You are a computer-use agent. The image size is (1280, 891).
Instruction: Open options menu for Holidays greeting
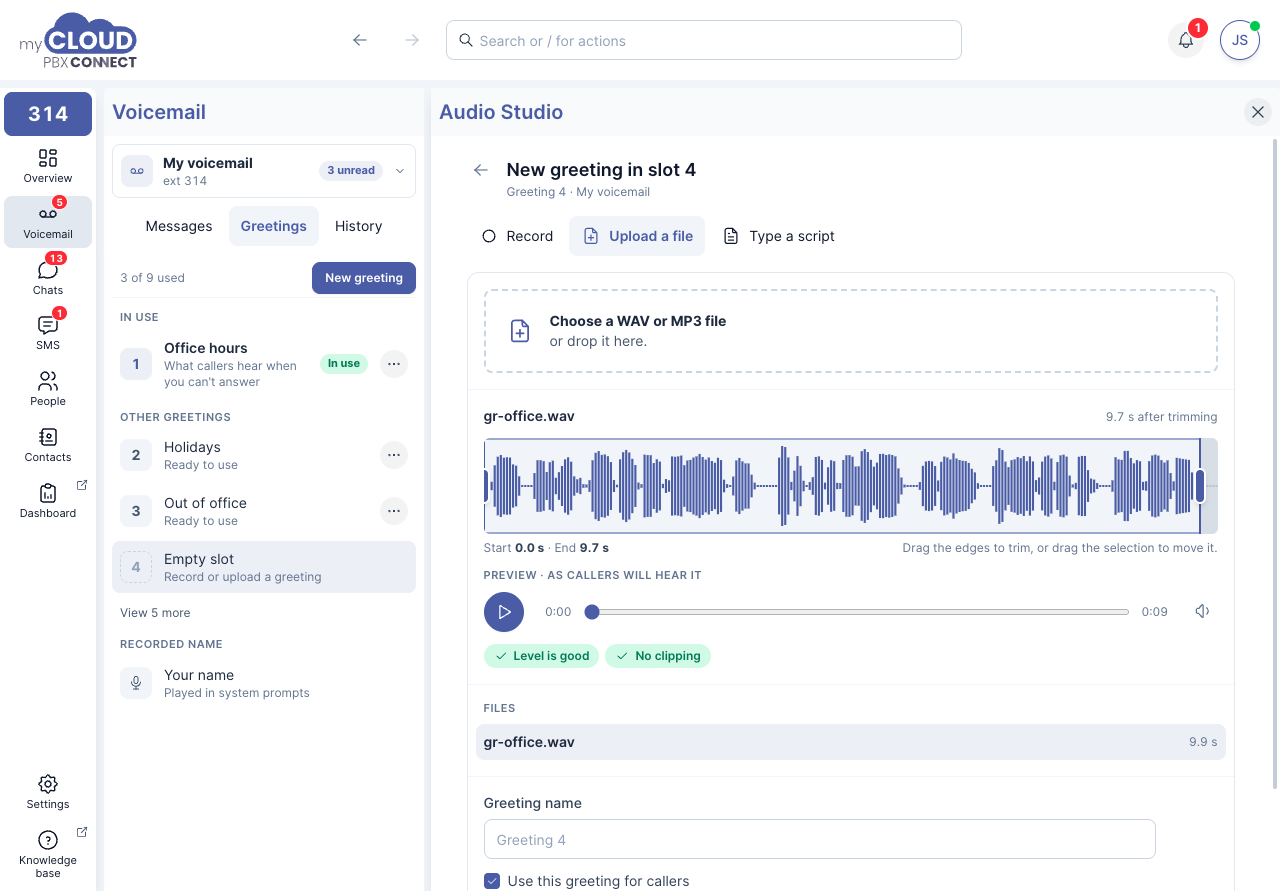click(x=394, y=455)
